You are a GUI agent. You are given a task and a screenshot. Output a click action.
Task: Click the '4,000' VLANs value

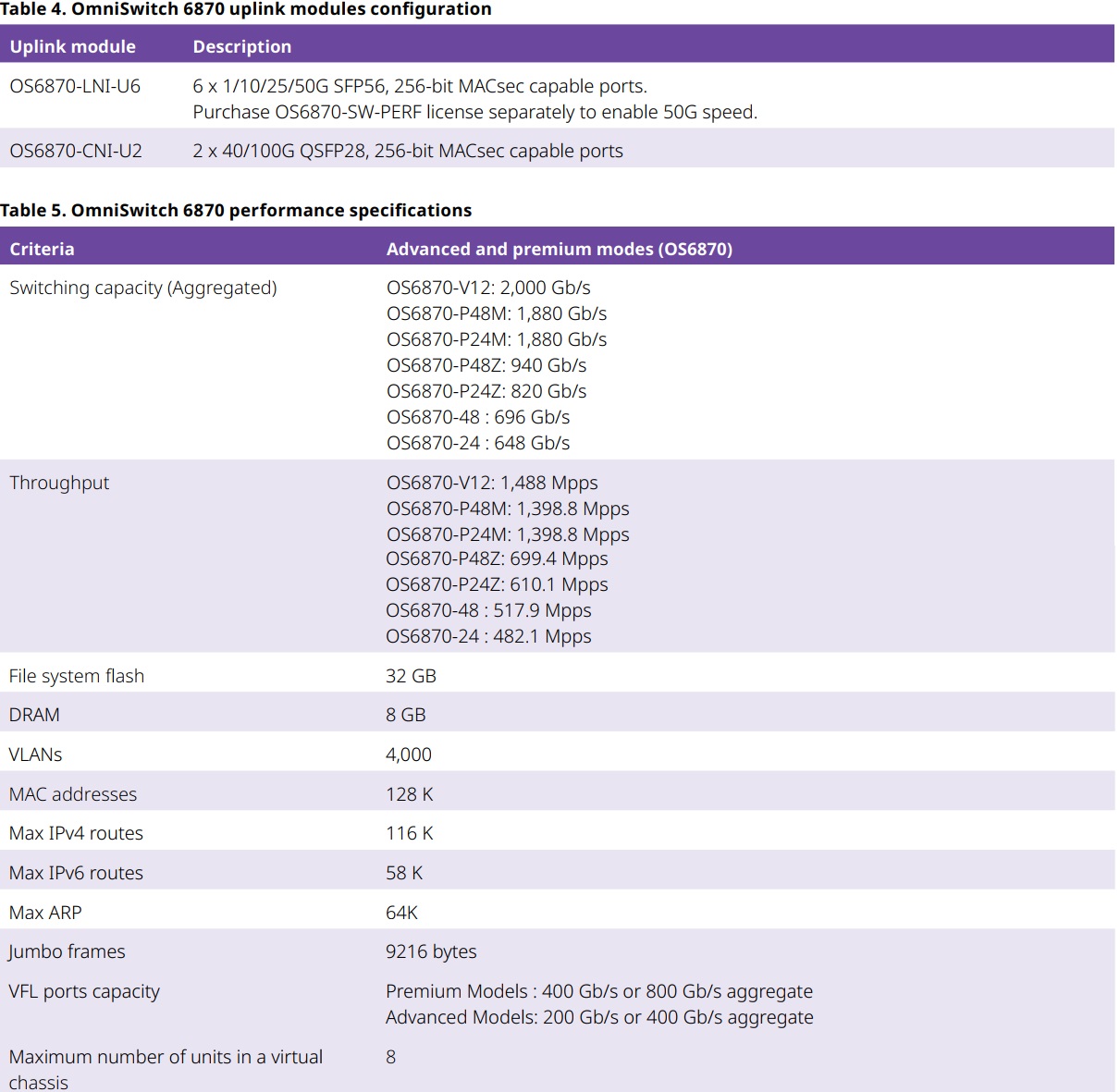(408, 755)
